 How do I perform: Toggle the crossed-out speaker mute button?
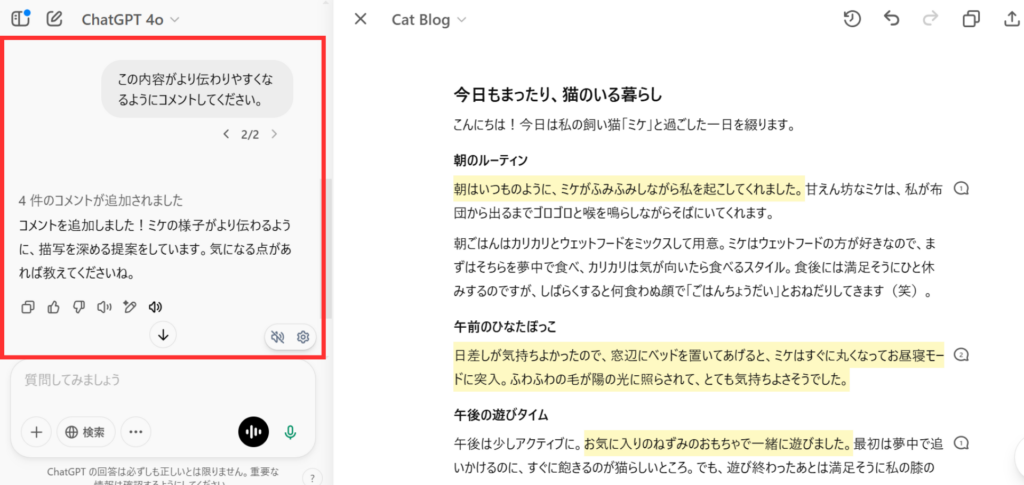[279, 337]
